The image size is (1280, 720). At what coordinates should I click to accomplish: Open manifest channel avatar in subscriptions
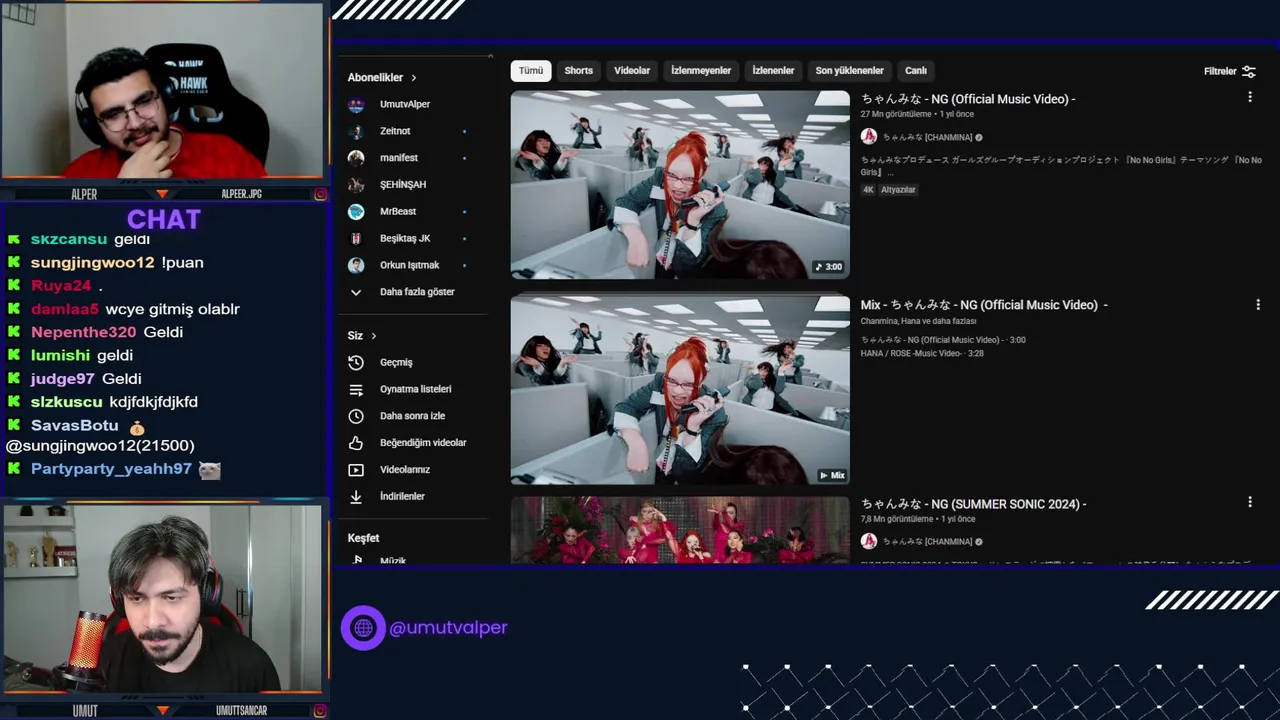356,158
